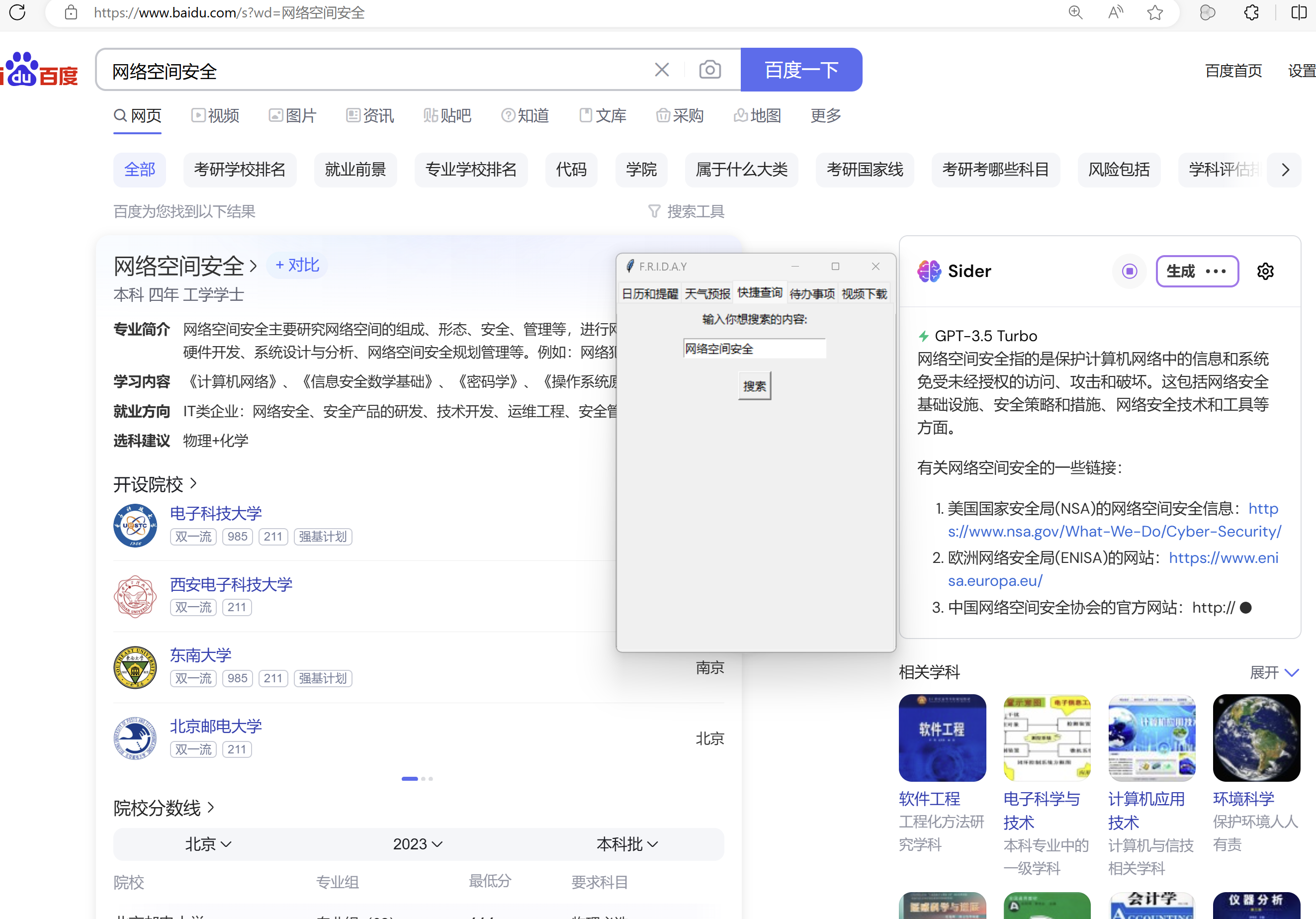Click 东南大学 school emblem

(135, 667)
